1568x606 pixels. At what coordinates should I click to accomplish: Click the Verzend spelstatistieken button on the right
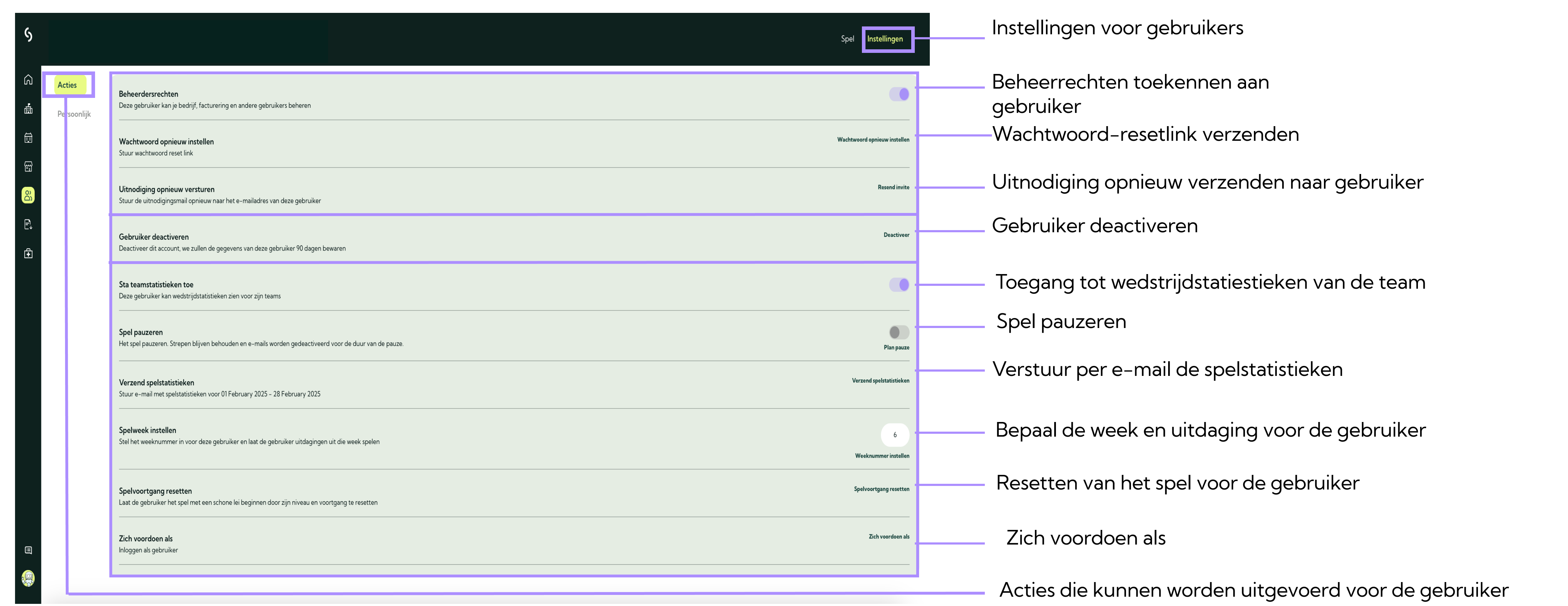[x=880, y=381]
